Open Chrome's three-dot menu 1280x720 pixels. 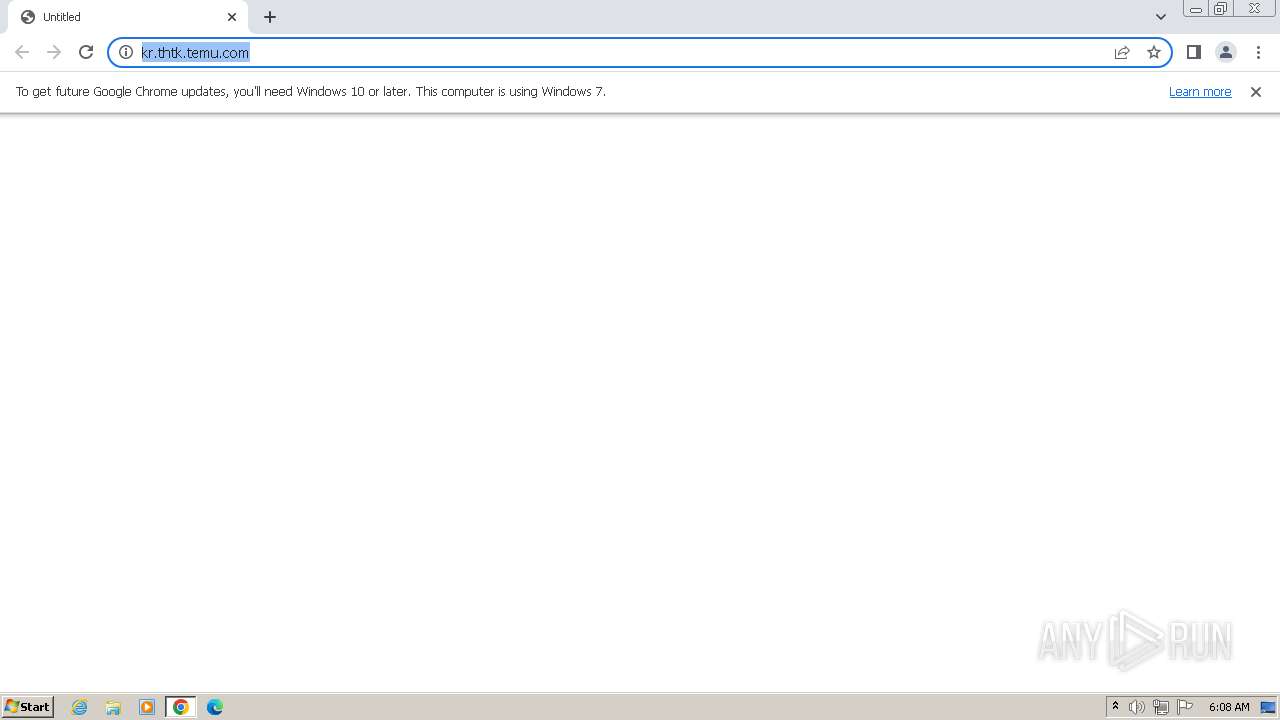(1258, 52)
